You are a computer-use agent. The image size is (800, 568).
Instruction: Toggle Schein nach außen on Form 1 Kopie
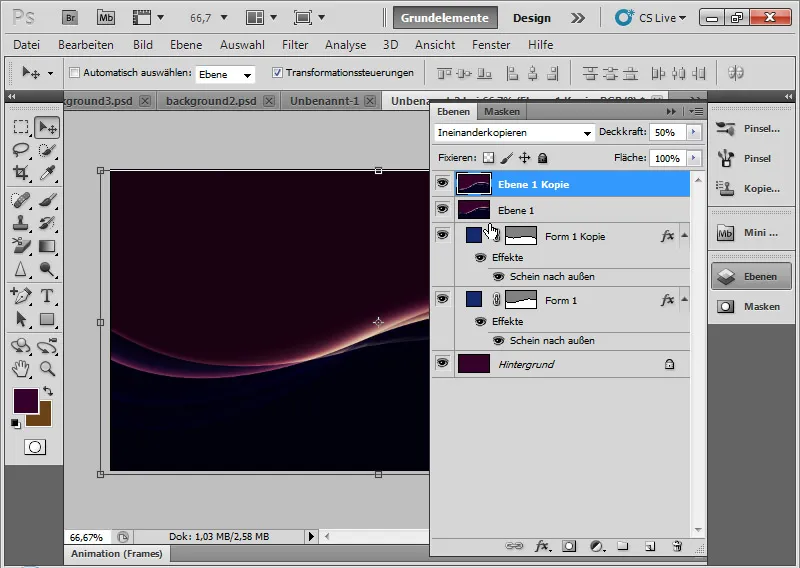click(498, 277)
